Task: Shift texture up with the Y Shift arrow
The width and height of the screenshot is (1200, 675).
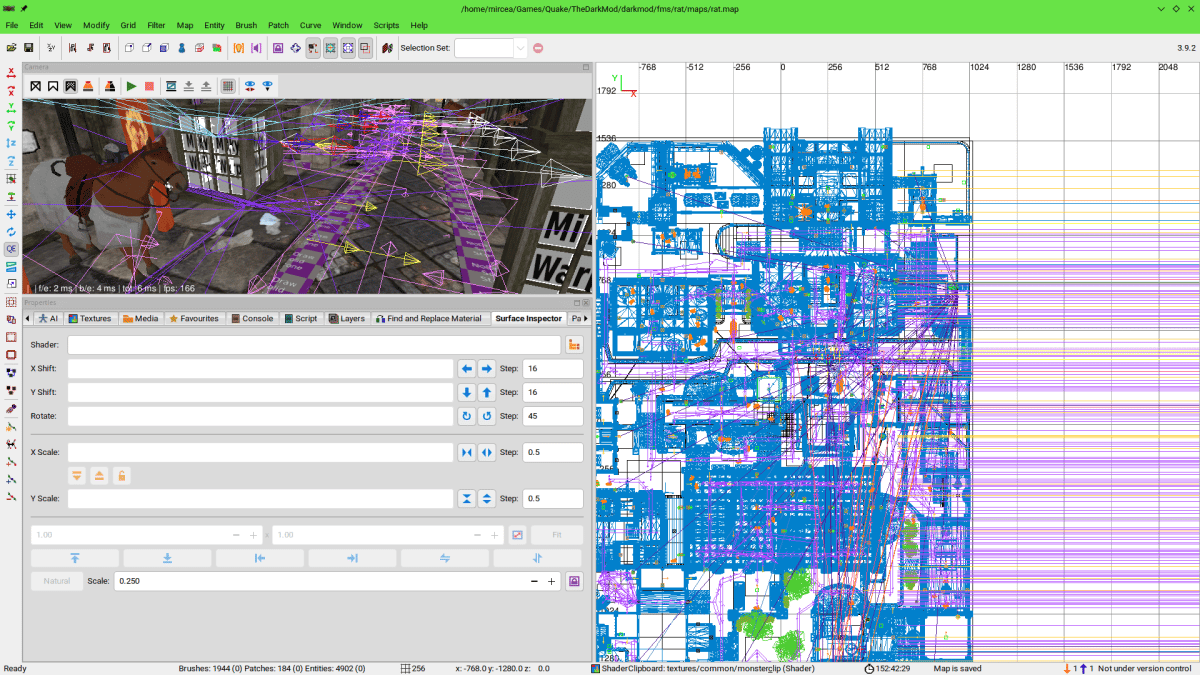Action: [x=486, y=393]
